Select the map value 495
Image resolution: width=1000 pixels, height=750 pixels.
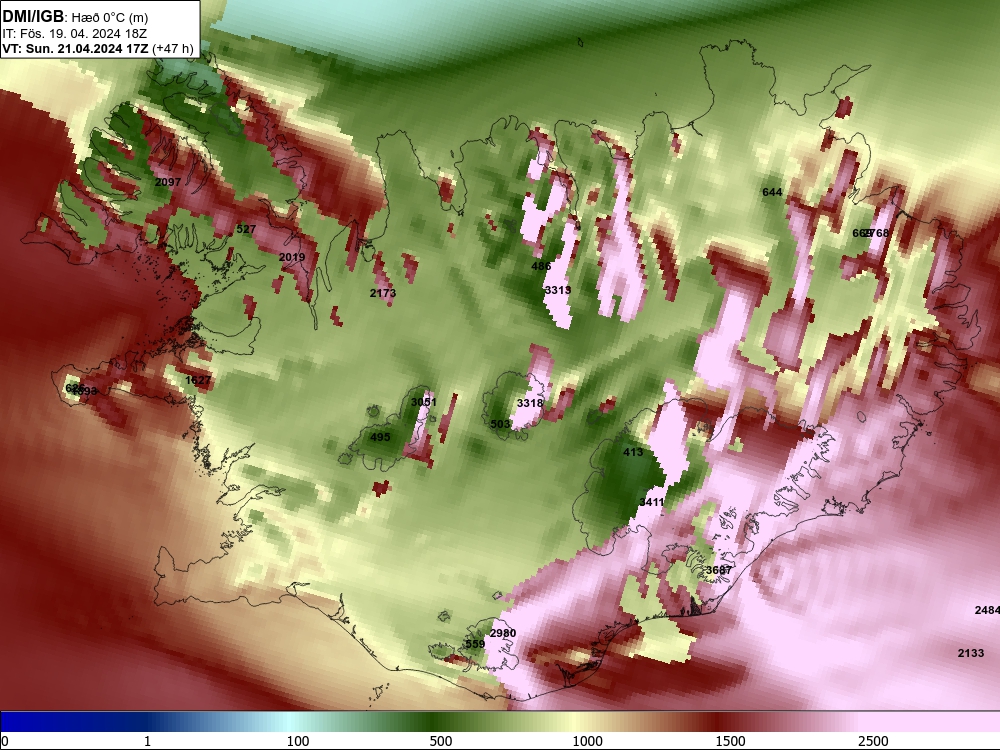point(380,437)
